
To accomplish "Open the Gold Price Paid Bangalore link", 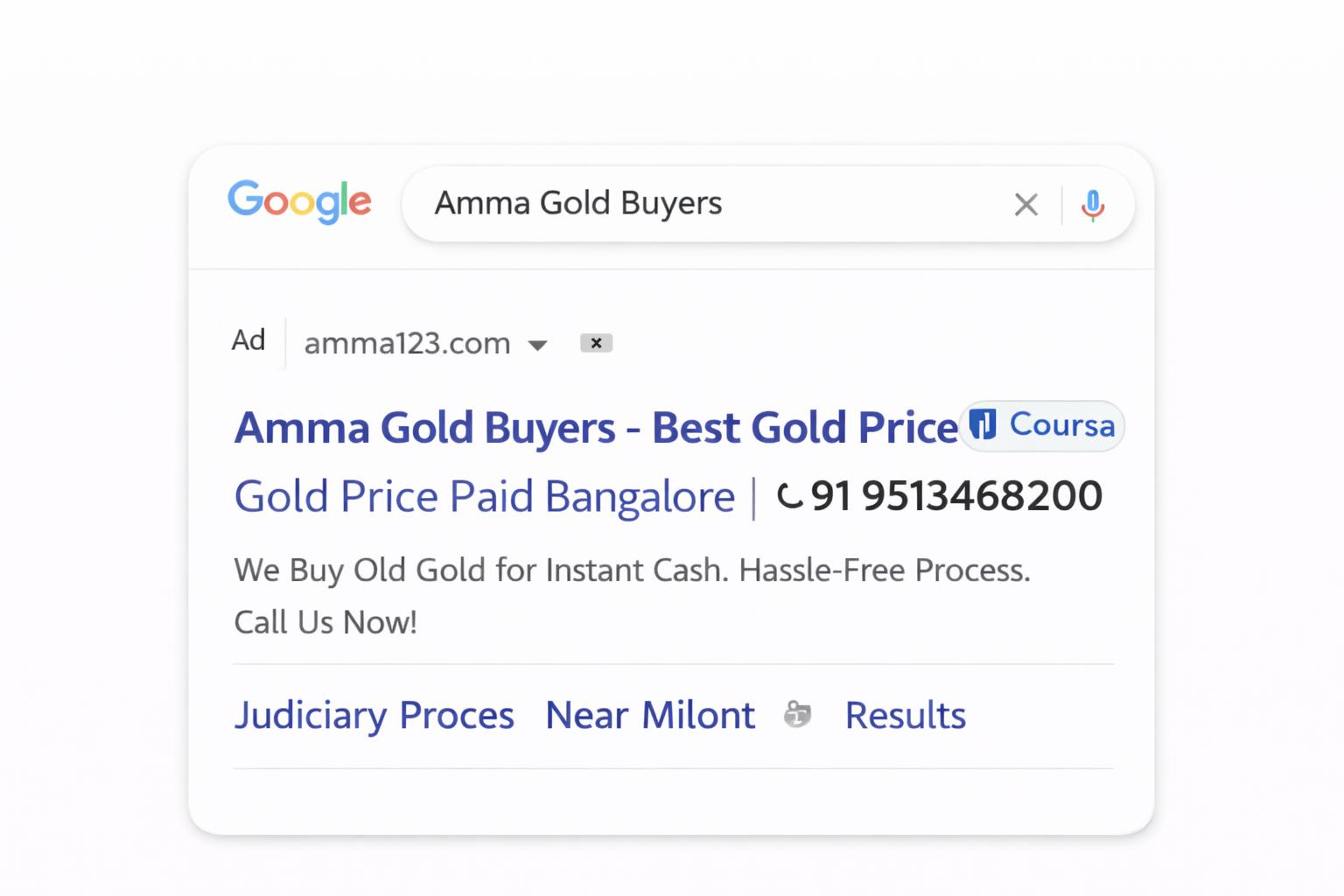I will click(x=484, y=497).
